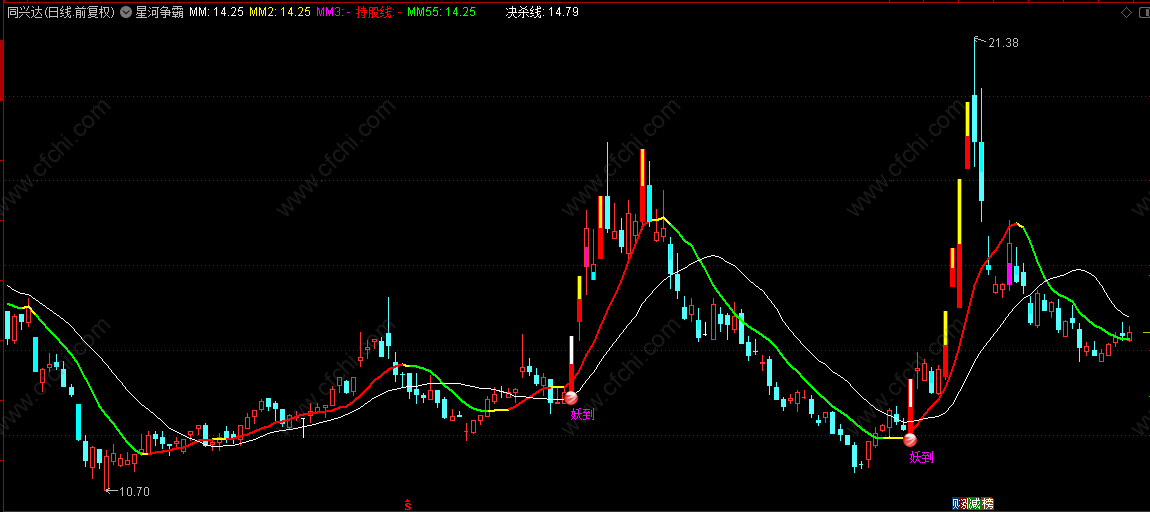Click the blue 财 event marker icon
Screen dimensions: 1150x512
(956, 503)
